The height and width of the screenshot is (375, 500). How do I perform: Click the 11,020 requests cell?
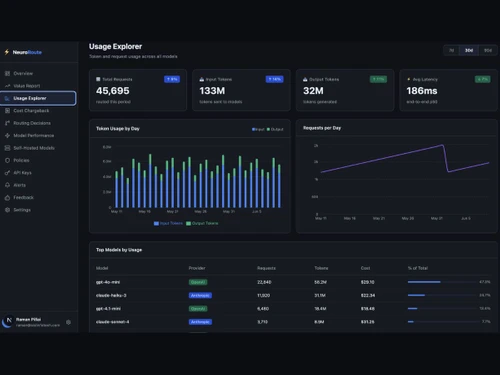(x=264, y=295)
